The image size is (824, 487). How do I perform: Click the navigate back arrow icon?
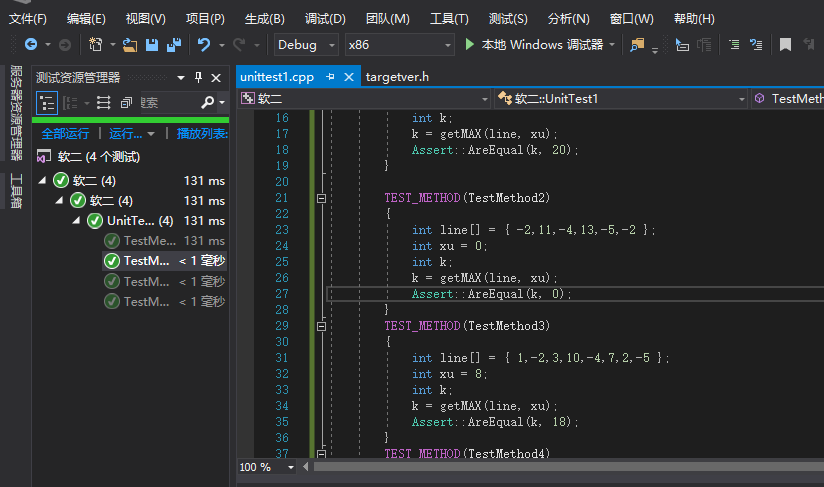click(x=30, y=44)
